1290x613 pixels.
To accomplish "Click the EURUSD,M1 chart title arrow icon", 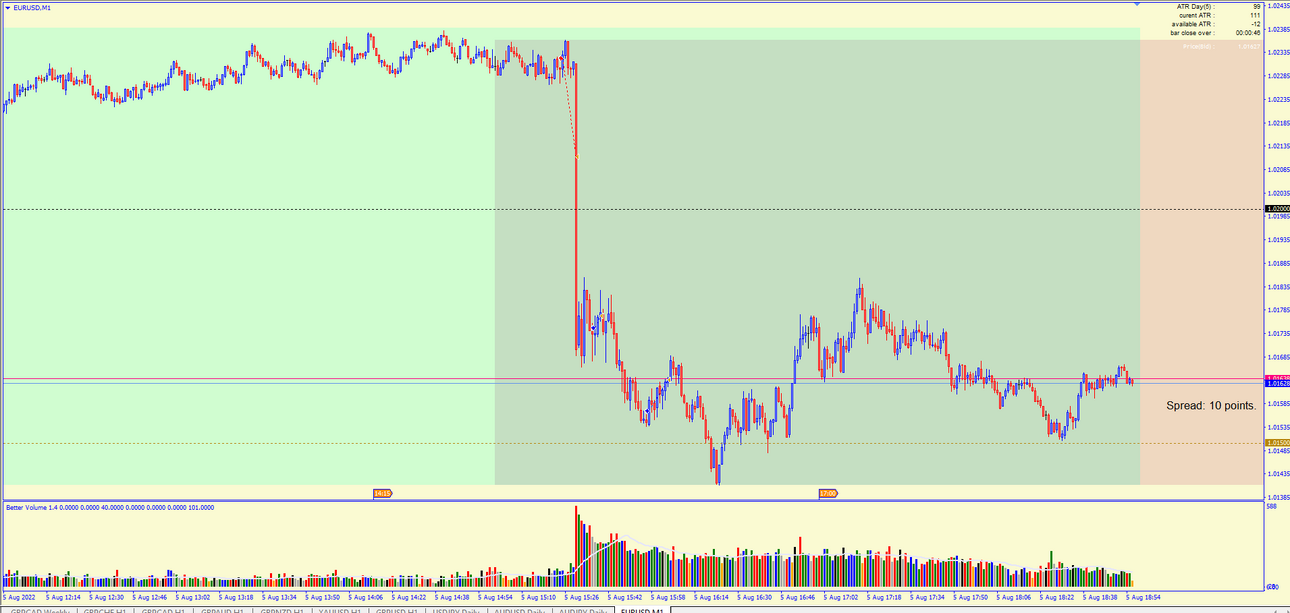I will point(7,7).
